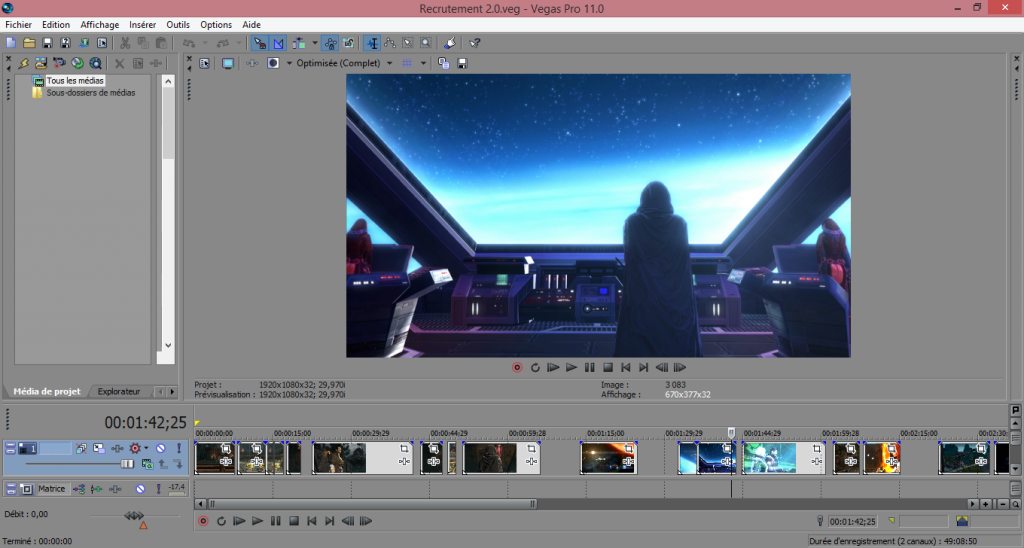Open the Outils menu
1024x548 pixels.
click(x=178, y=25)
